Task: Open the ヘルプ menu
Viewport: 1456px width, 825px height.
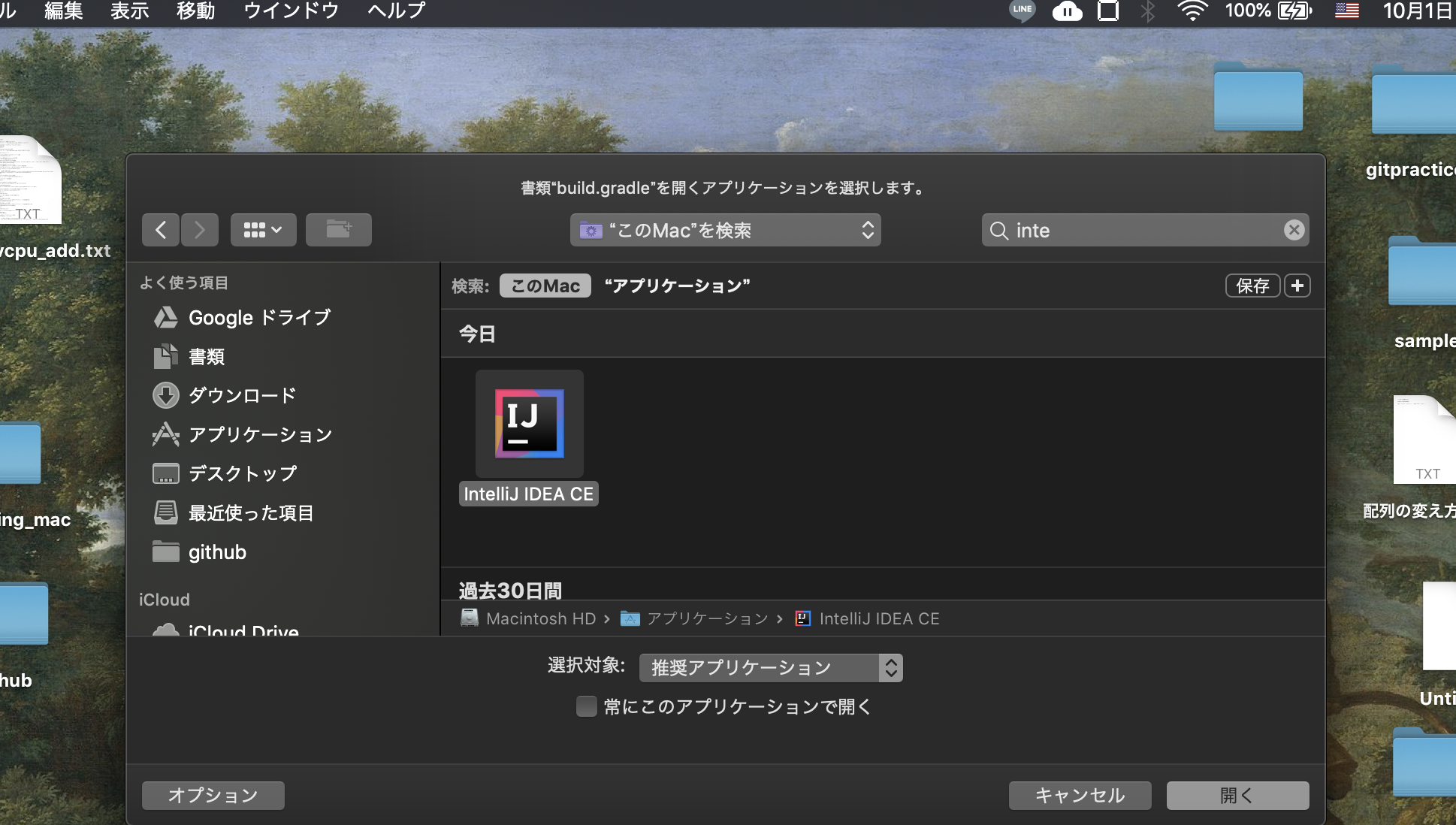Action: (x=397, y=11)
